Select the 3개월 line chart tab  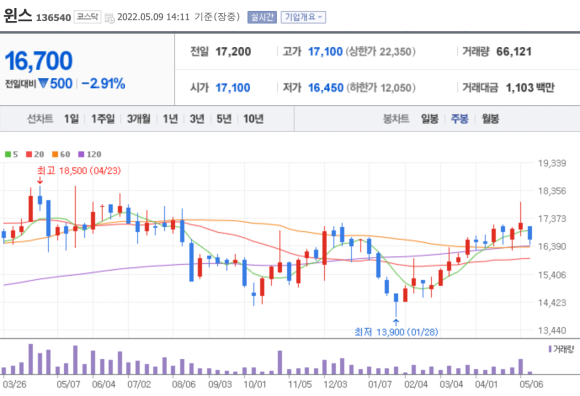click(139, 119)
